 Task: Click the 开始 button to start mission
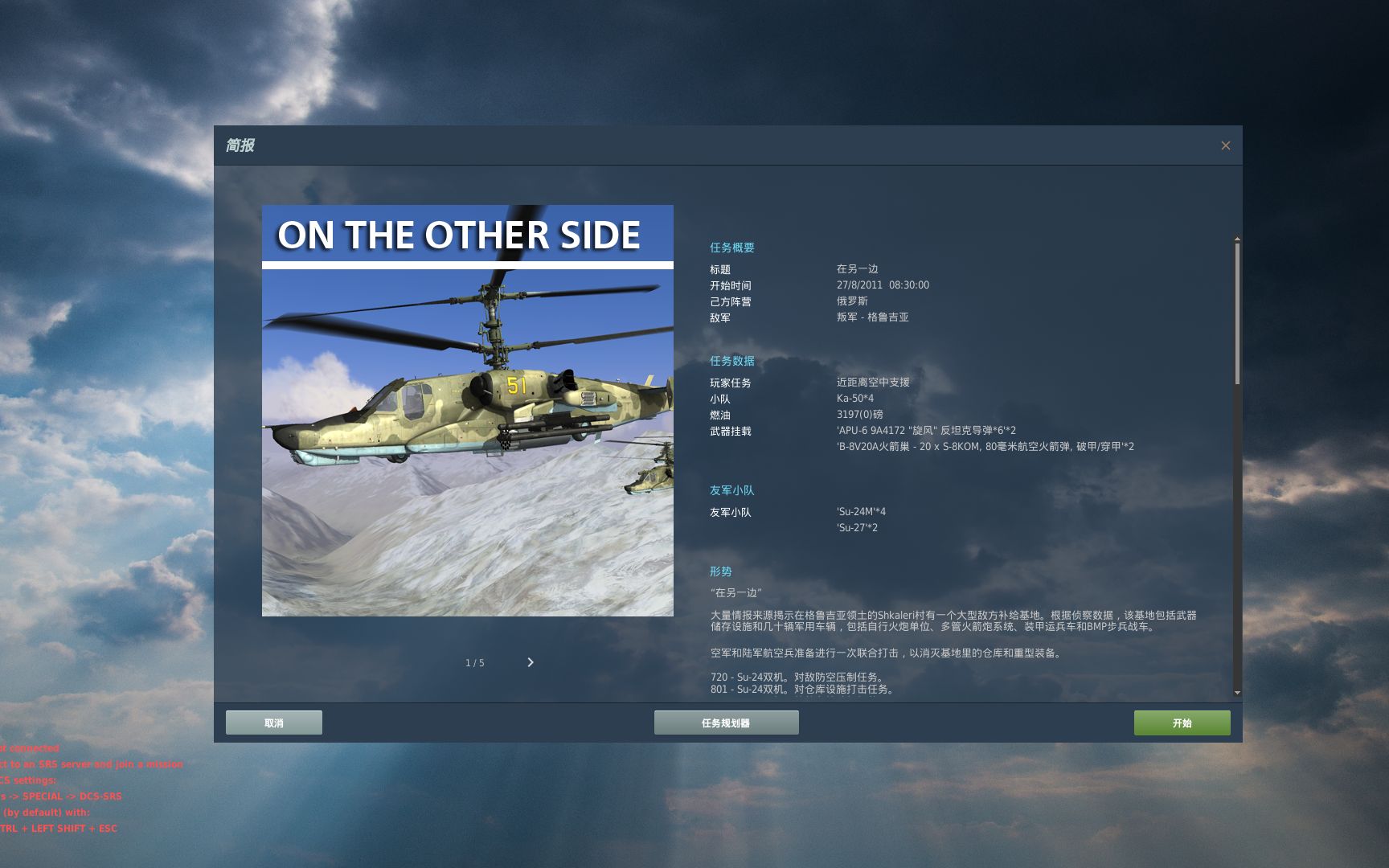pyautogui.click(x=1182, y=722)
